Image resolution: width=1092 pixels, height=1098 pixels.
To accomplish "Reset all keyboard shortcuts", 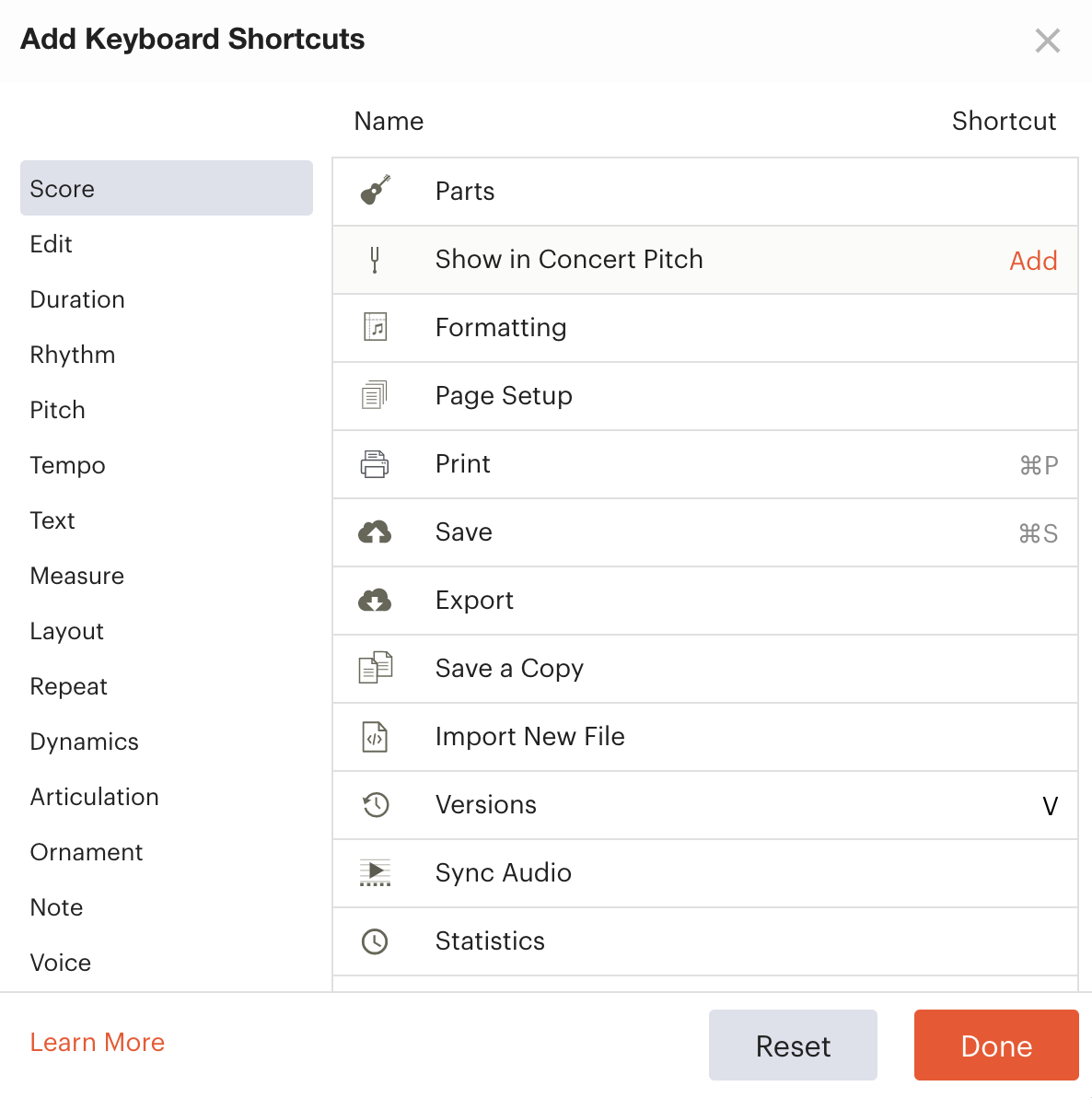I will [793, 1045].
